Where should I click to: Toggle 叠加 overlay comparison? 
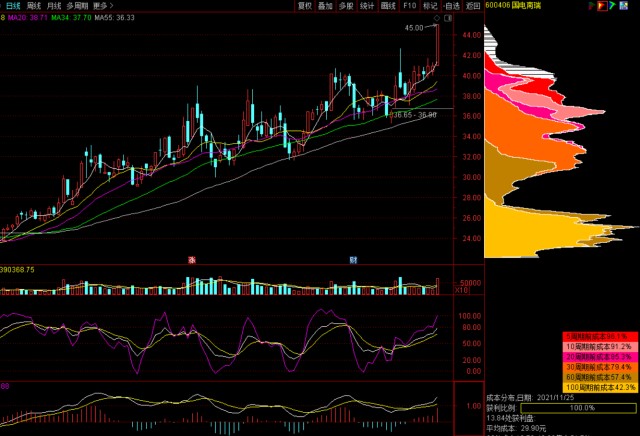tap(326, 6)
